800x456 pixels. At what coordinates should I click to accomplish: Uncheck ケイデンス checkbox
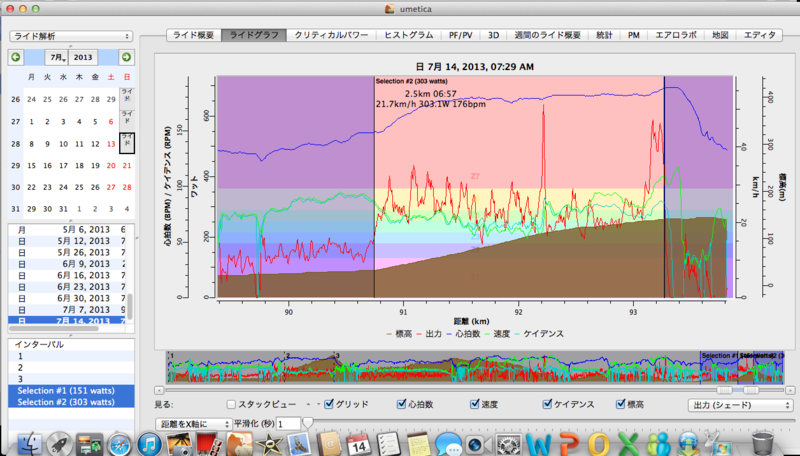click(547, 404)
